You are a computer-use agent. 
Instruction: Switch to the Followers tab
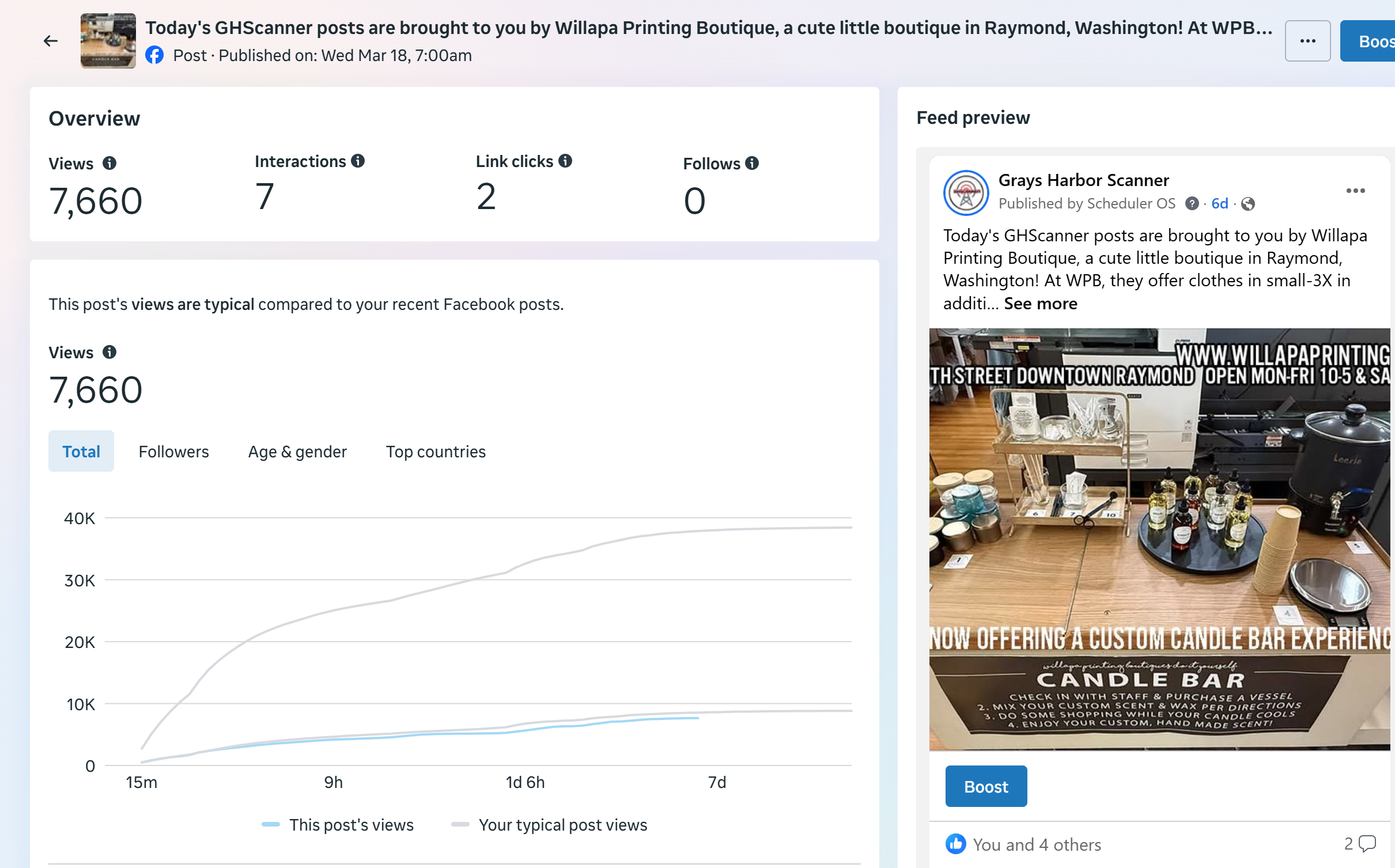click(x=173, y=452)
